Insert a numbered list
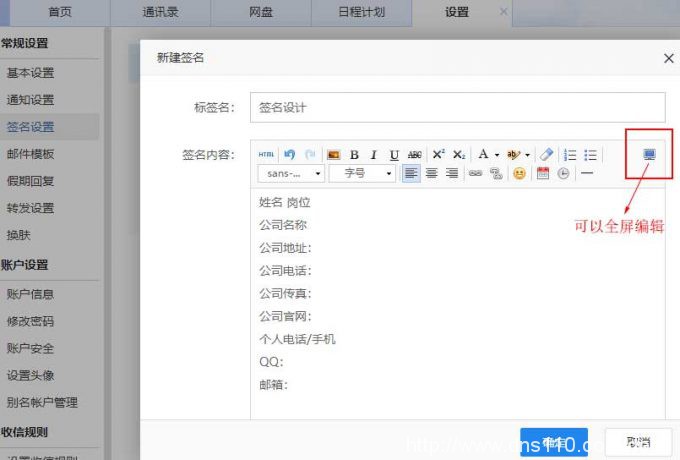Image resolution: width=680 pixels, height=460 pixels. (x=571, y=155)
